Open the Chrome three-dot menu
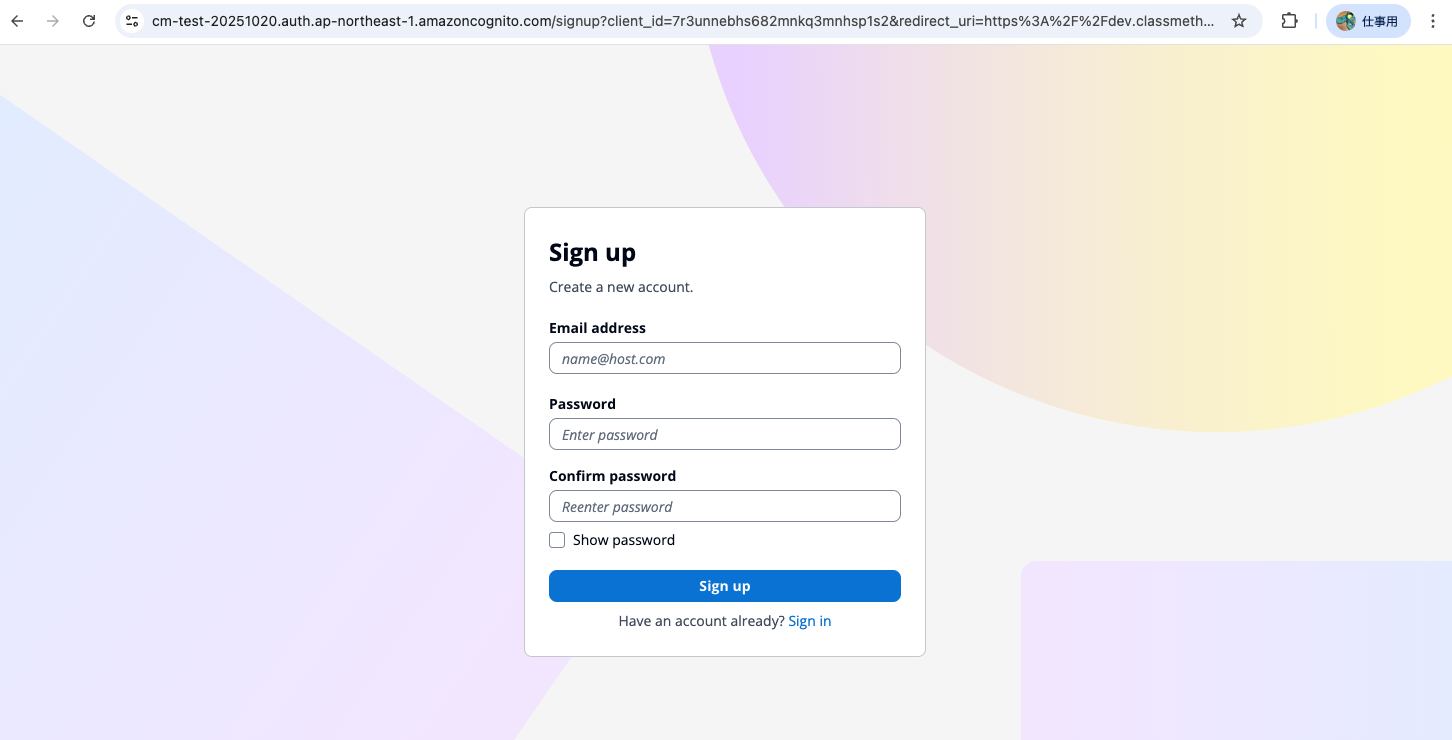The image size is (1452, 740). pos(1433,21)
